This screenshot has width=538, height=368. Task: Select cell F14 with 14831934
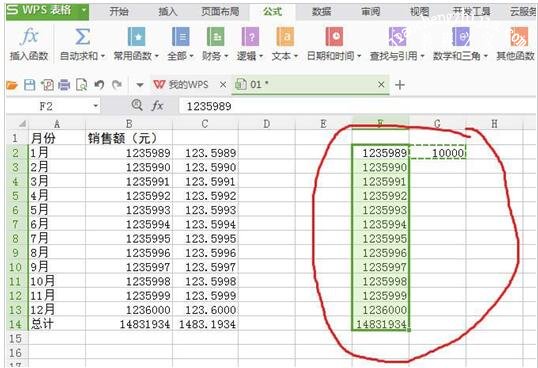381,324
